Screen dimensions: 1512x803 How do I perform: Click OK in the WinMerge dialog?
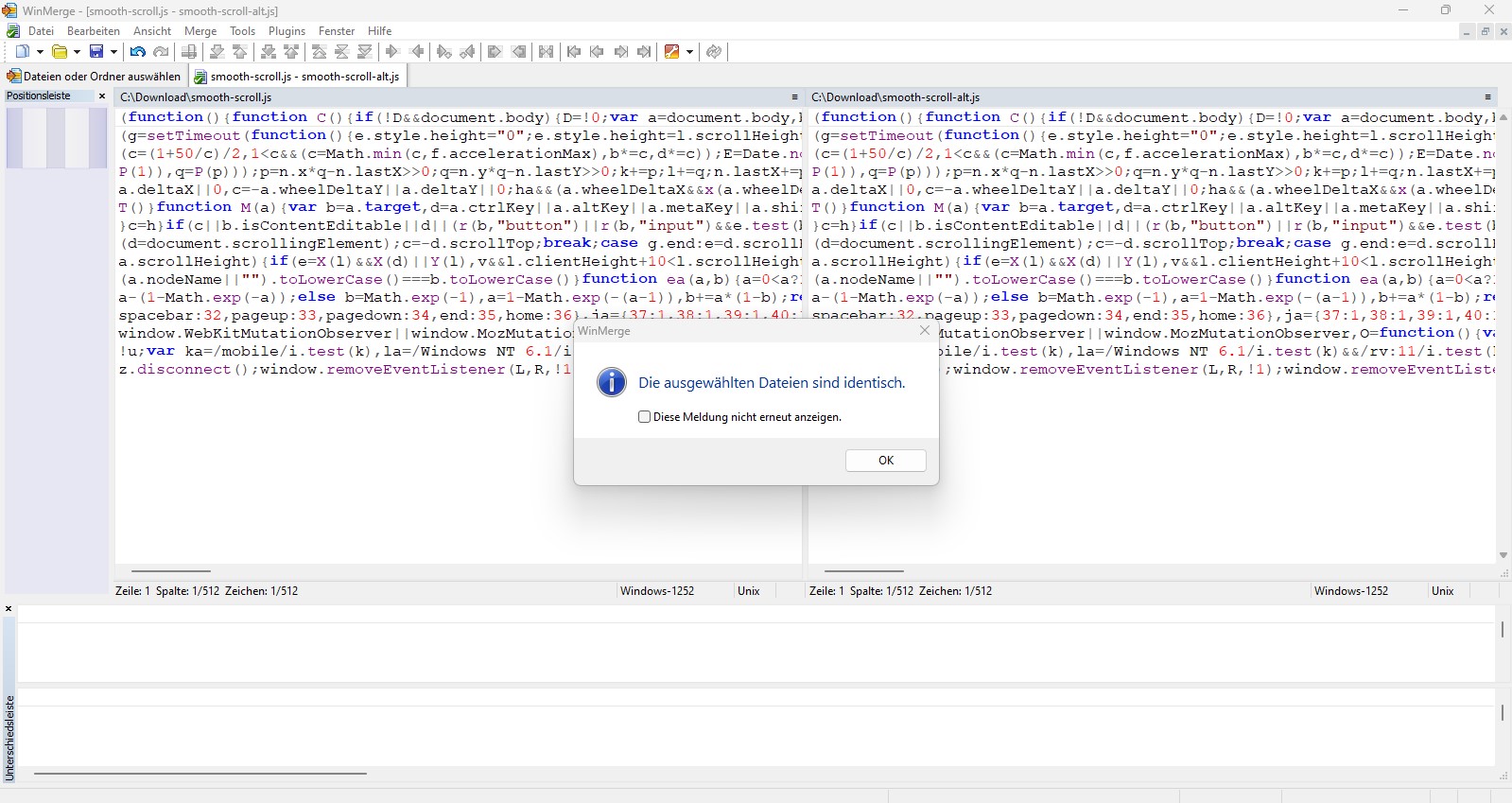[x=885, y=461]
